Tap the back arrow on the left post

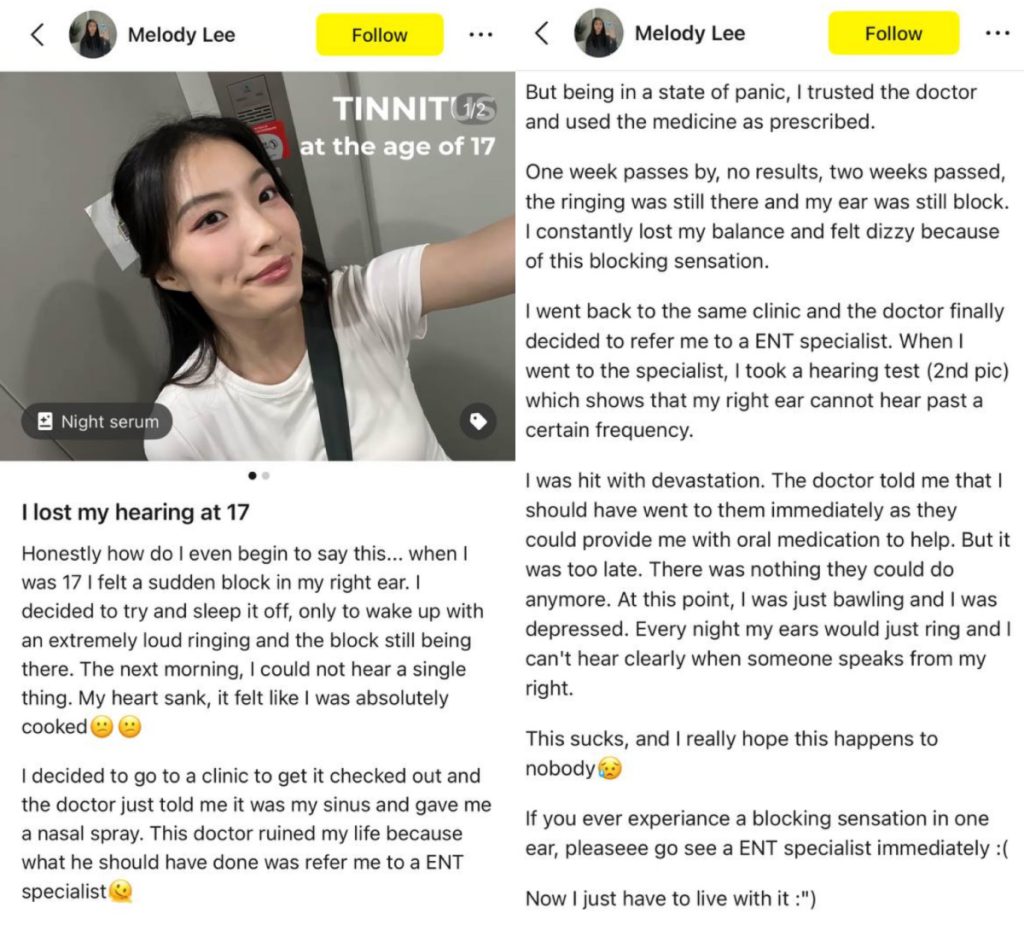coord(38,35)
